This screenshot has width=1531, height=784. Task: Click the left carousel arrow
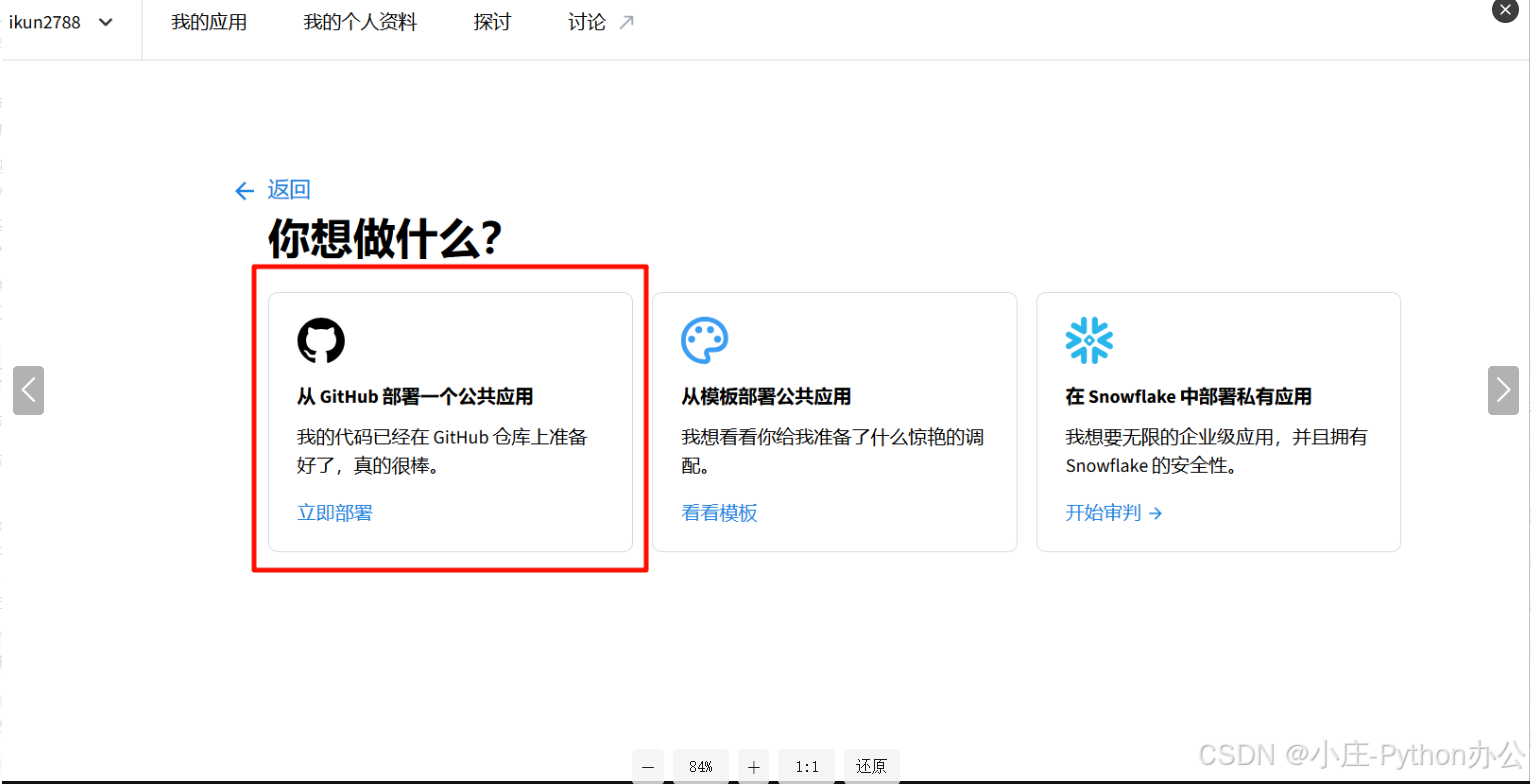(x=27, y=390)
